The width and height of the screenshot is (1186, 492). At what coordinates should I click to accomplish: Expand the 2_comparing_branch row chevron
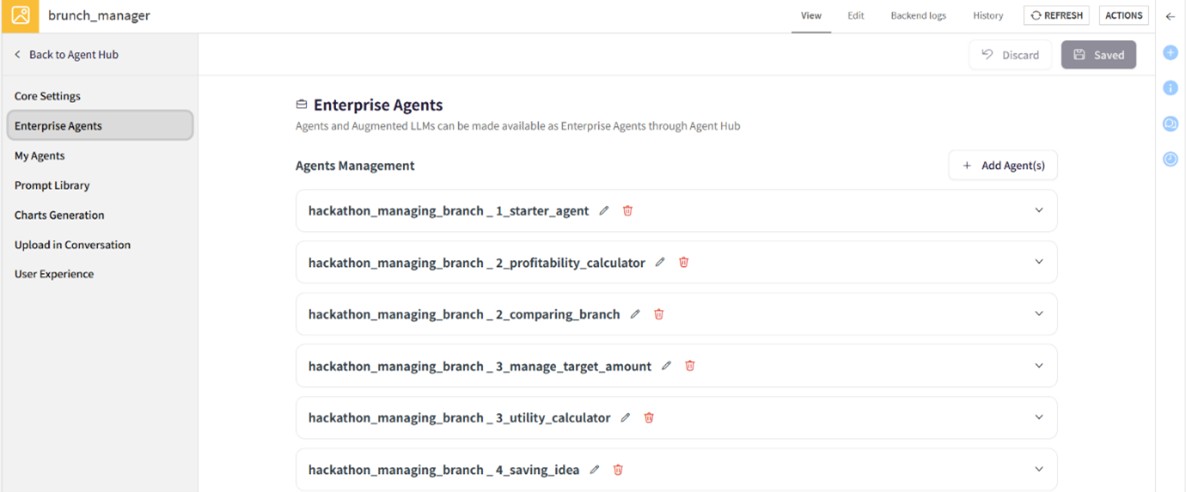1039,313
